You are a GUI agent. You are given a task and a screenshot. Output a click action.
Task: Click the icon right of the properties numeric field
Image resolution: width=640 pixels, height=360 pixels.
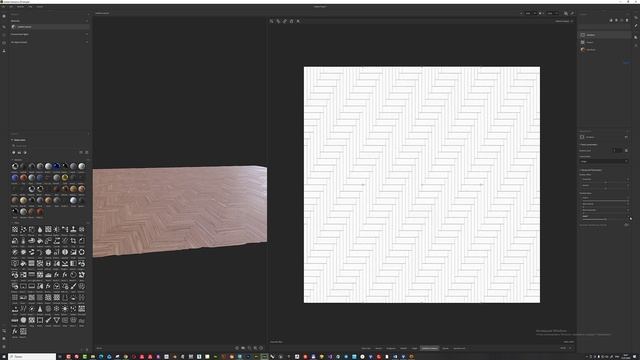(627, 151)
